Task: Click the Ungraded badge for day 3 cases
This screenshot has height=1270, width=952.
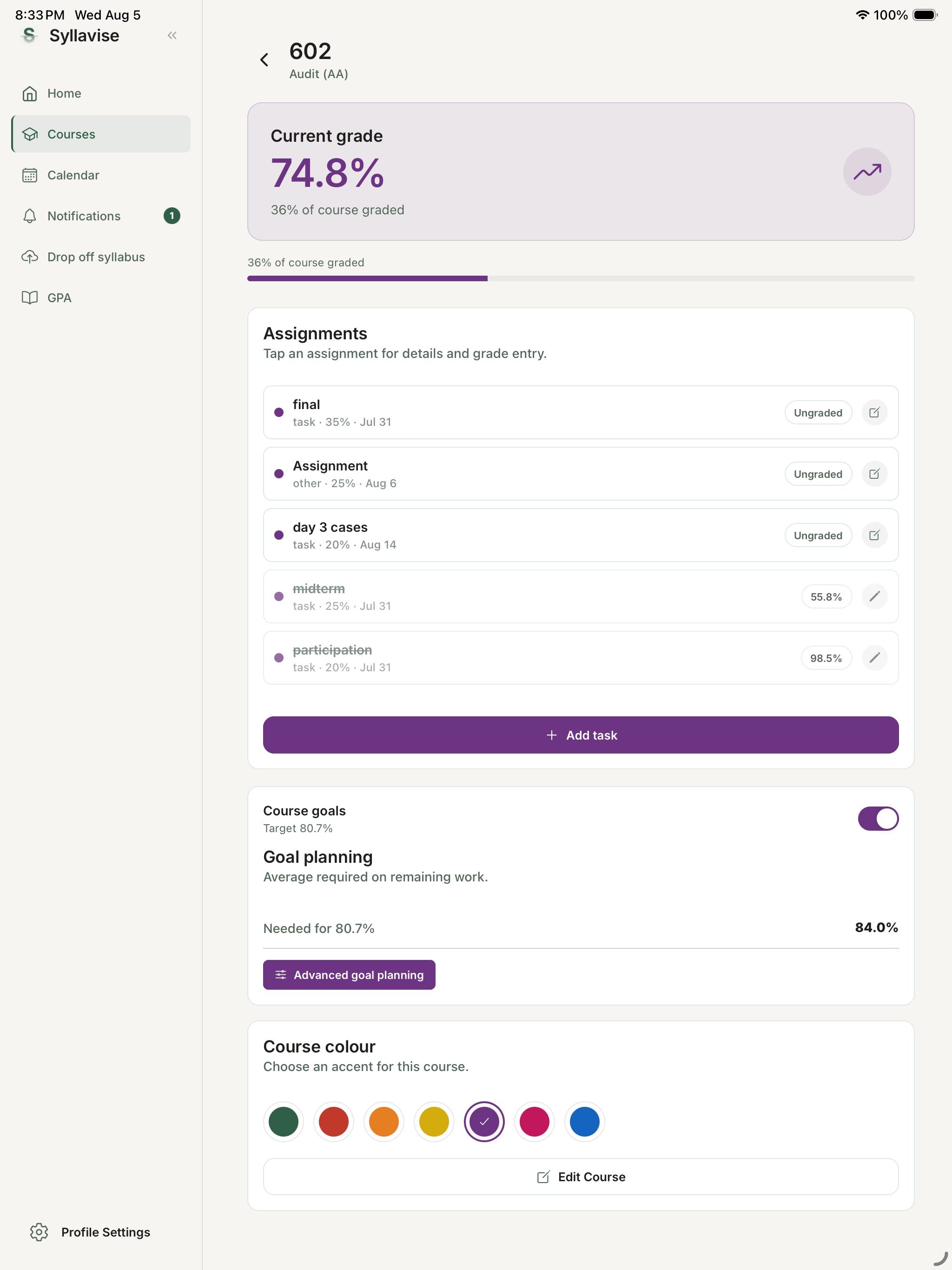Action: [x=818, y=536]
